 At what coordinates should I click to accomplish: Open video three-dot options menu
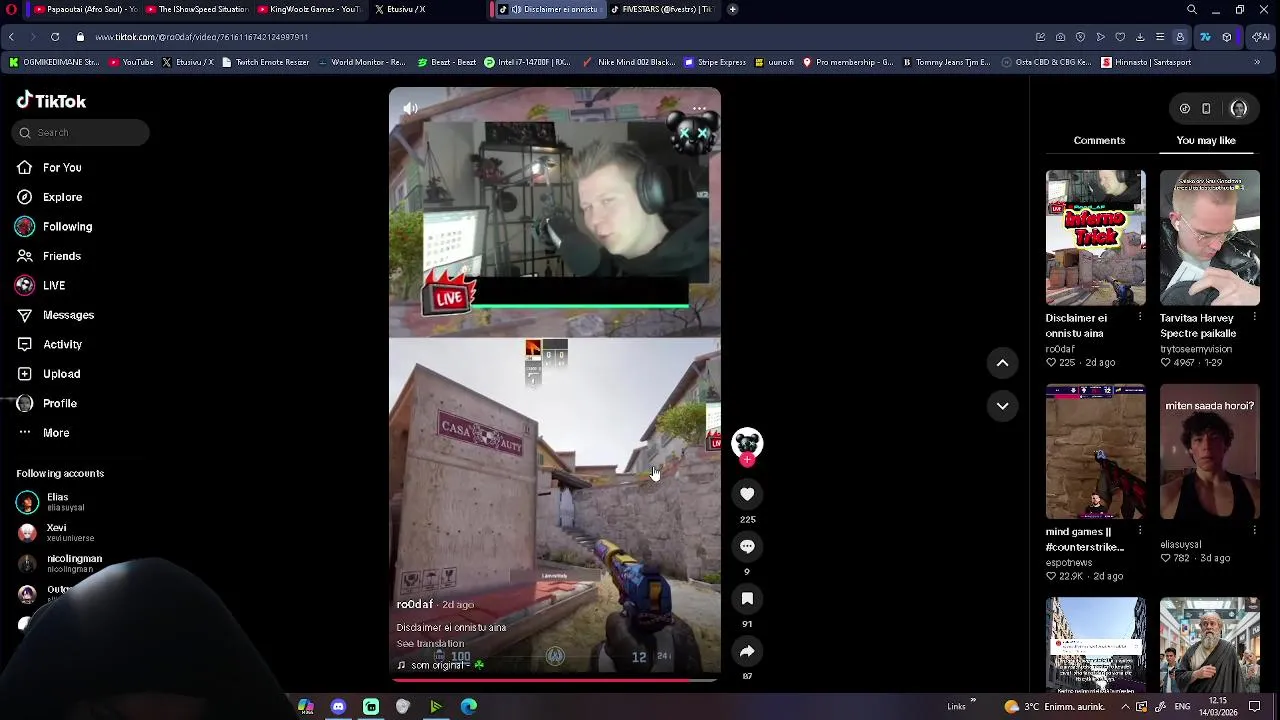pyautogui.click(x=700, y=108)
